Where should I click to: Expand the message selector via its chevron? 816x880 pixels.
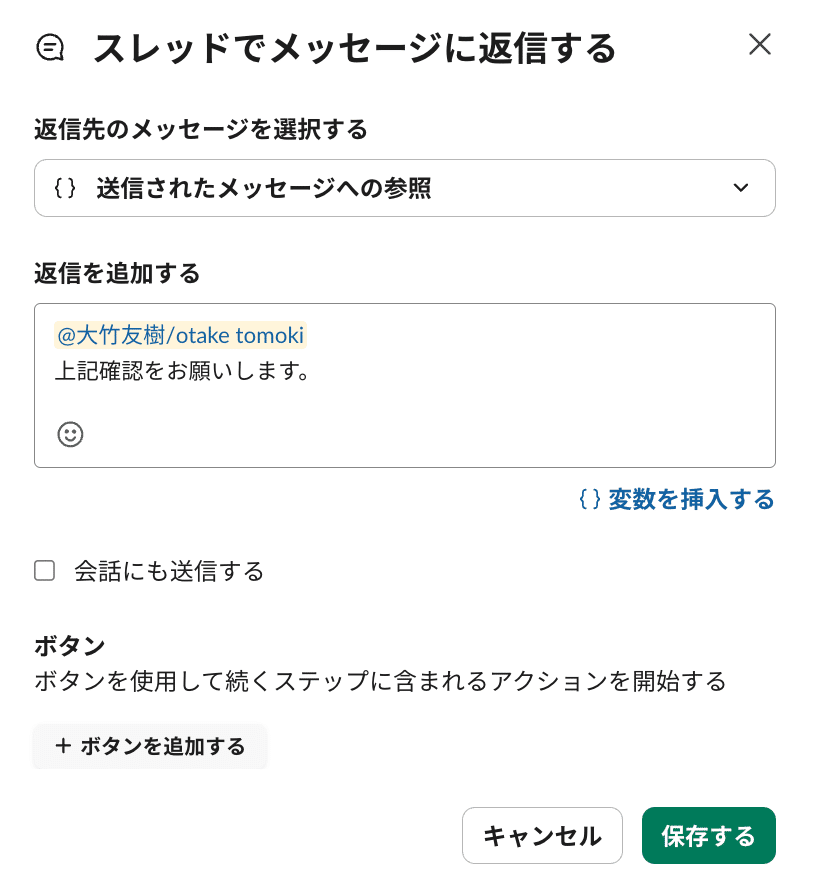click(x=741, y=187)
